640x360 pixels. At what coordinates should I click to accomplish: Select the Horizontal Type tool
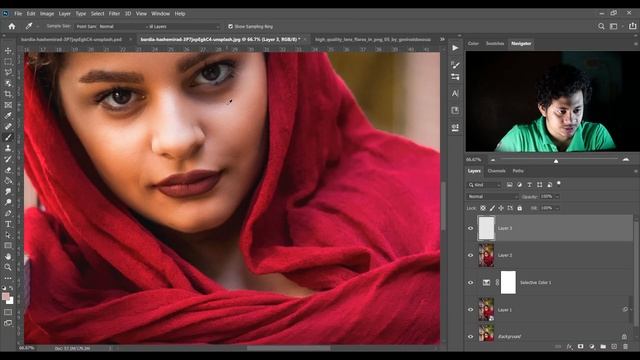(8, 224)
